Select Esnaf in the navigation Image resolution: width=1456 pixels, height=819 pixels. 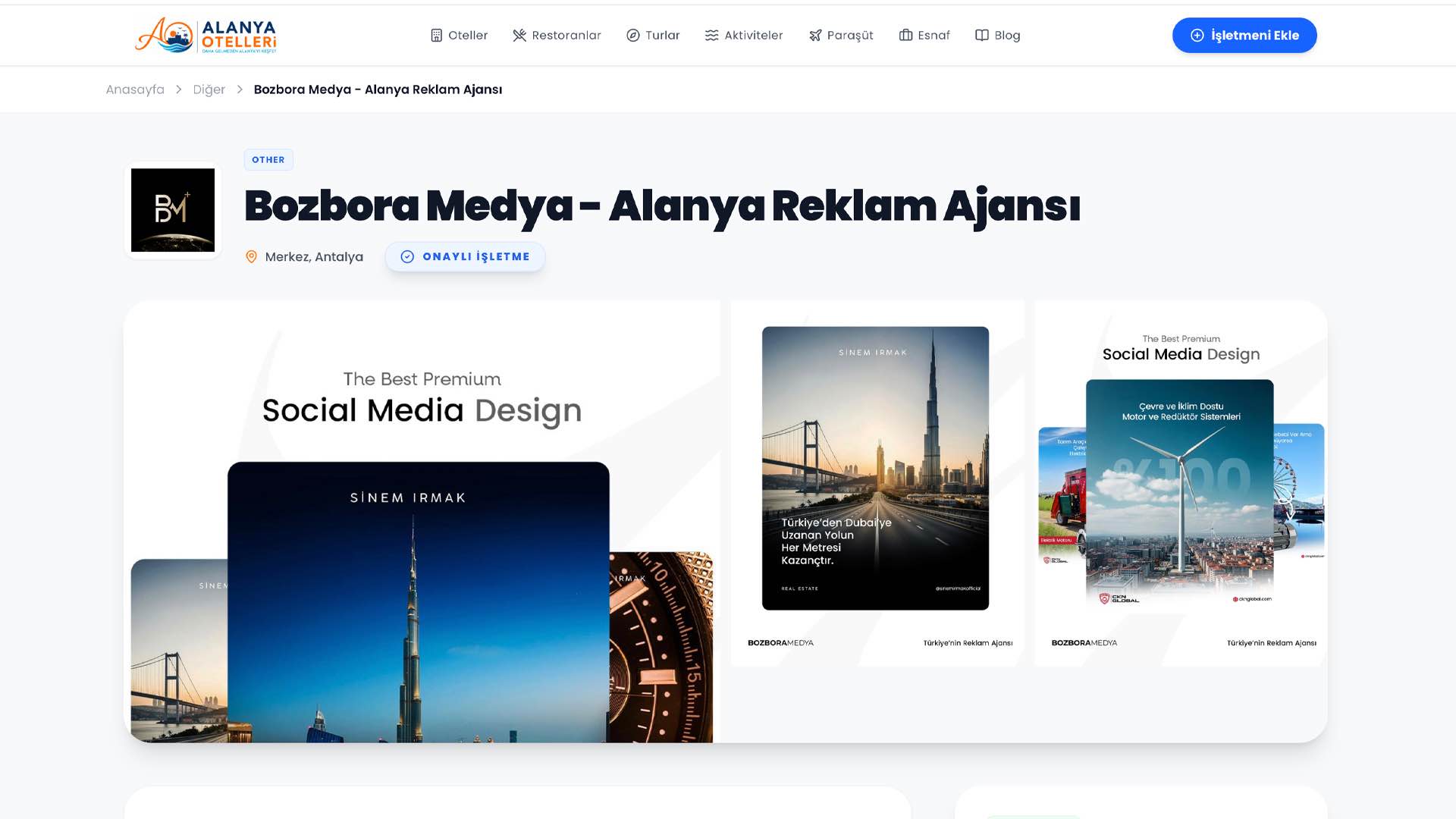click(924, 36)
